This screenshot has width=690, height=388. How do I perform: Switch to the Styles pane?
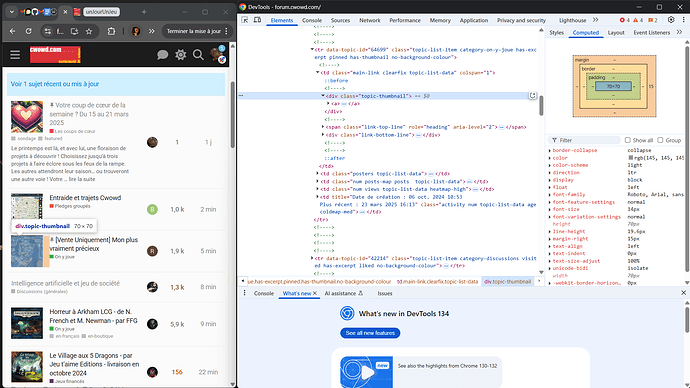[x=556, y=33]
